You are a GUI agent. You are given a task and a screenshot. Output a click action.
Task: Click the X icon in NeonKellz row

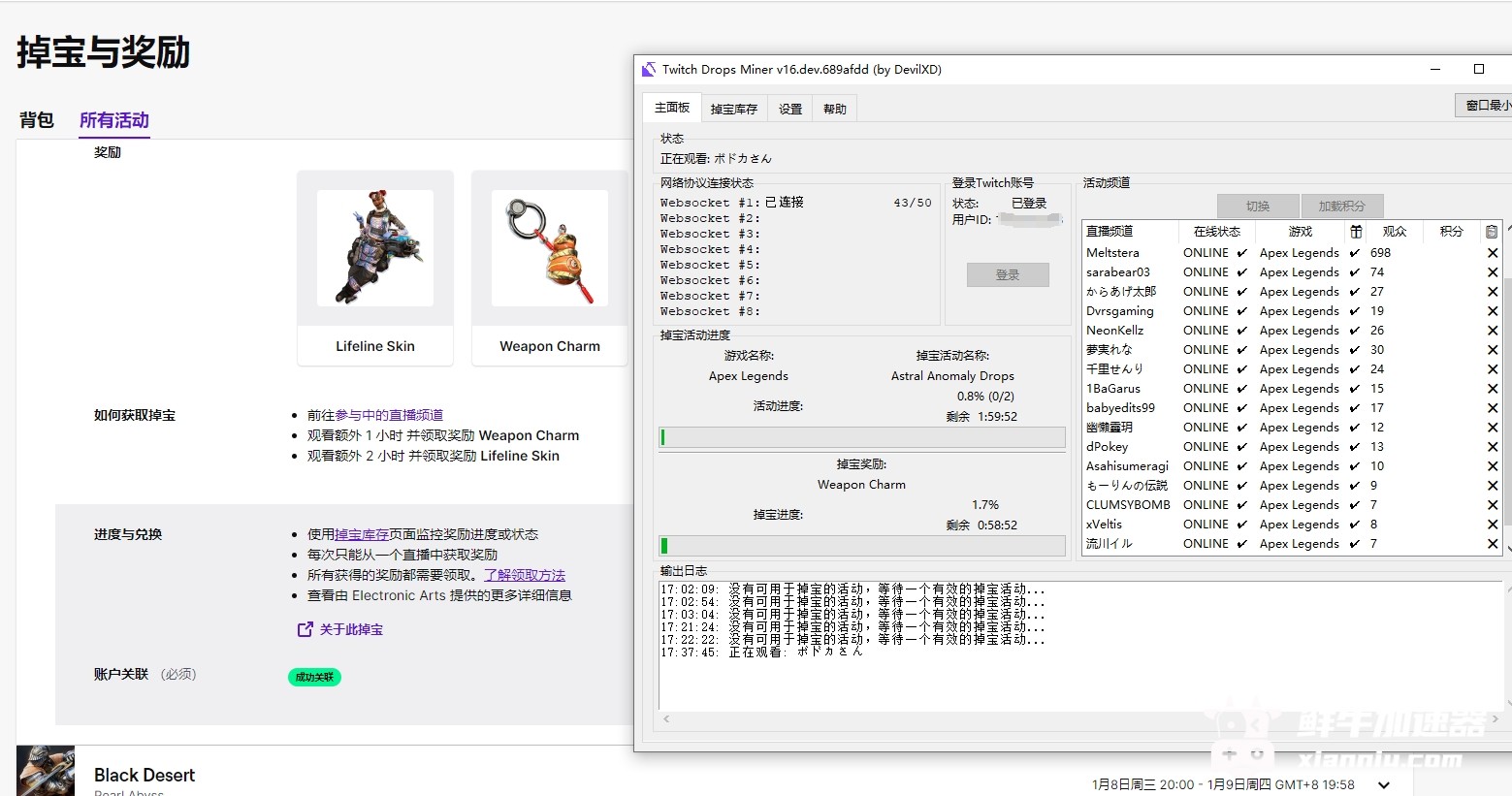[1493, 331]
